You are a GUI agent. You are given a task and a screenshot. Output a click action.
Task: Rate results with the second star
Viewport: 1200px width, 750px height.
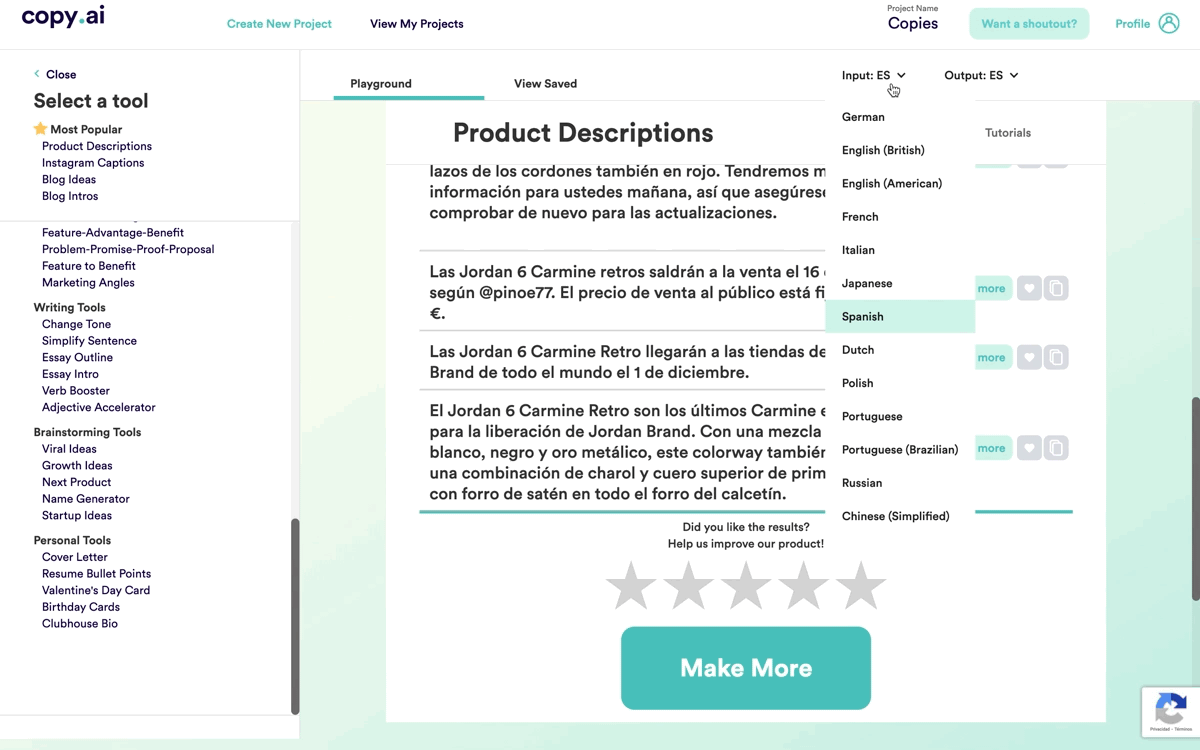688,585
